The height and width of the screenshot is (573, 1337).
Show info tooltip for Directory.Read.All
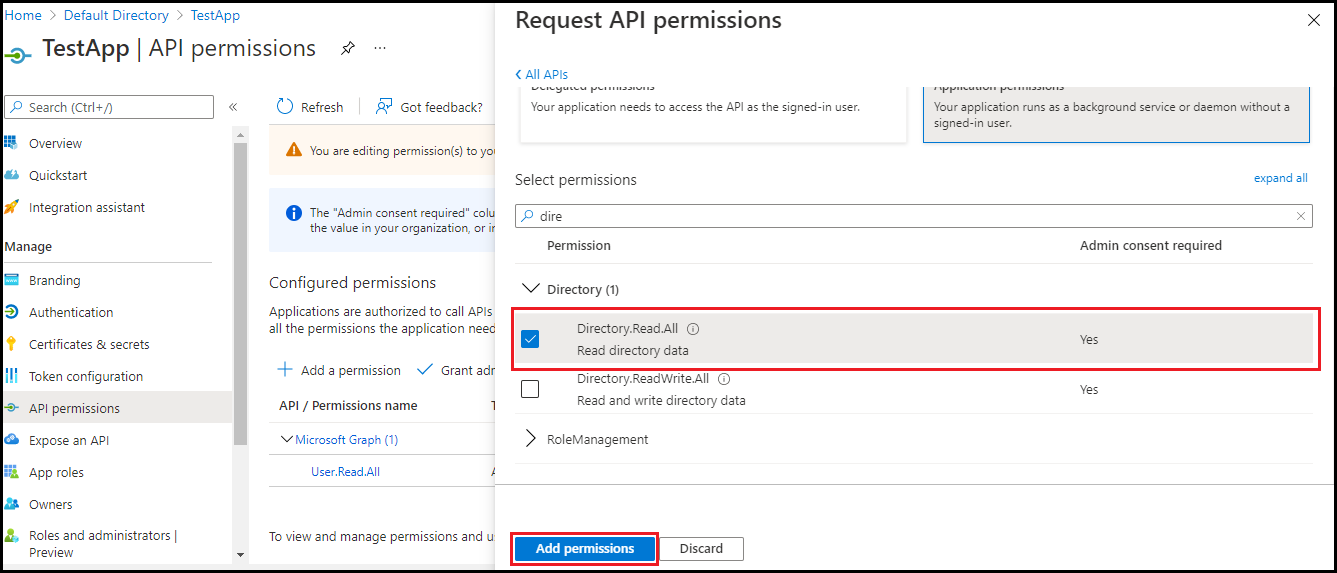693,328
